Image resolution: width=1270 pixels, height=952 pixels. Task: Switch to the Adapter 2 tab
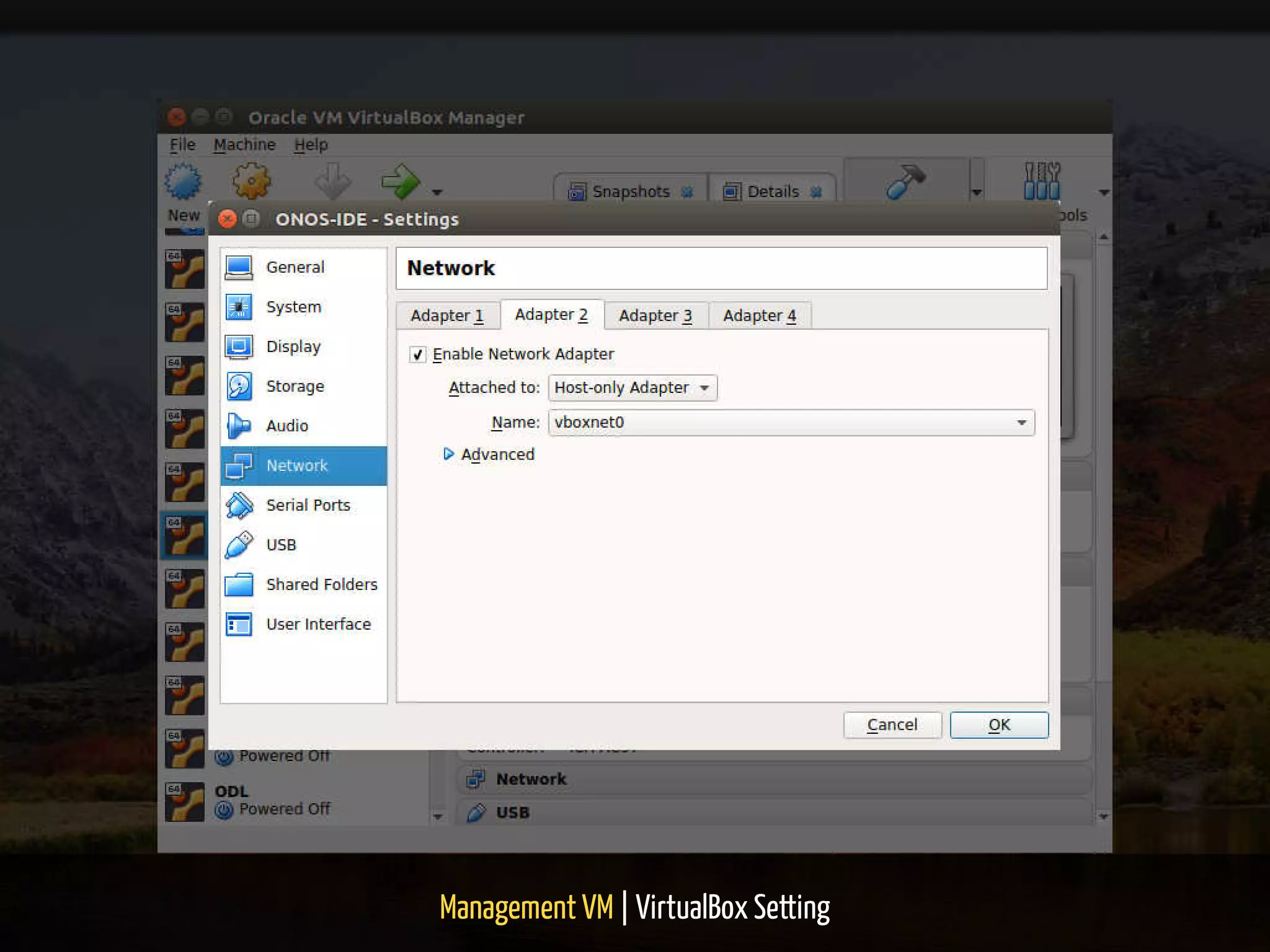point(551,315)
